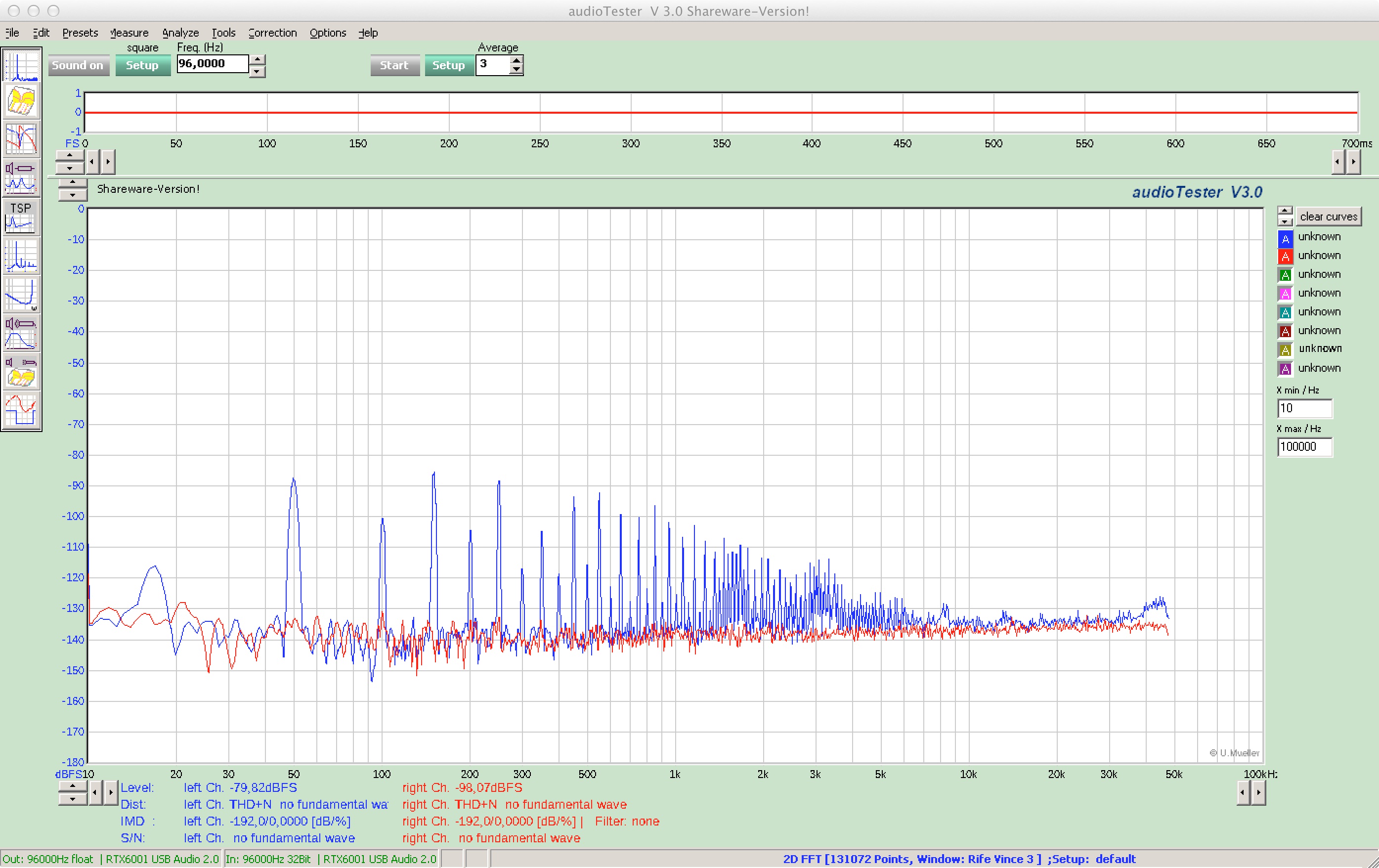
Task: Increase the Average count with up arrow
Action: point(517,60)
